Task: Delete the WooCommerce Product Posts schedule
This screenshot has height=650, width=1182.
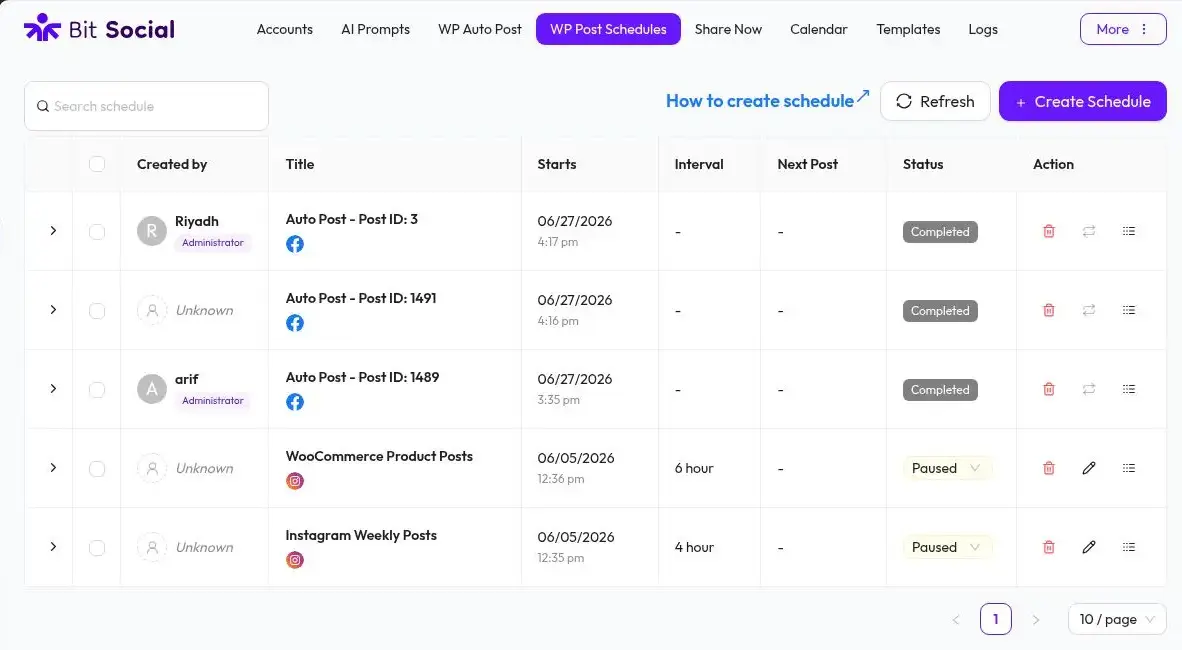Action: (x=1049, y=468)
